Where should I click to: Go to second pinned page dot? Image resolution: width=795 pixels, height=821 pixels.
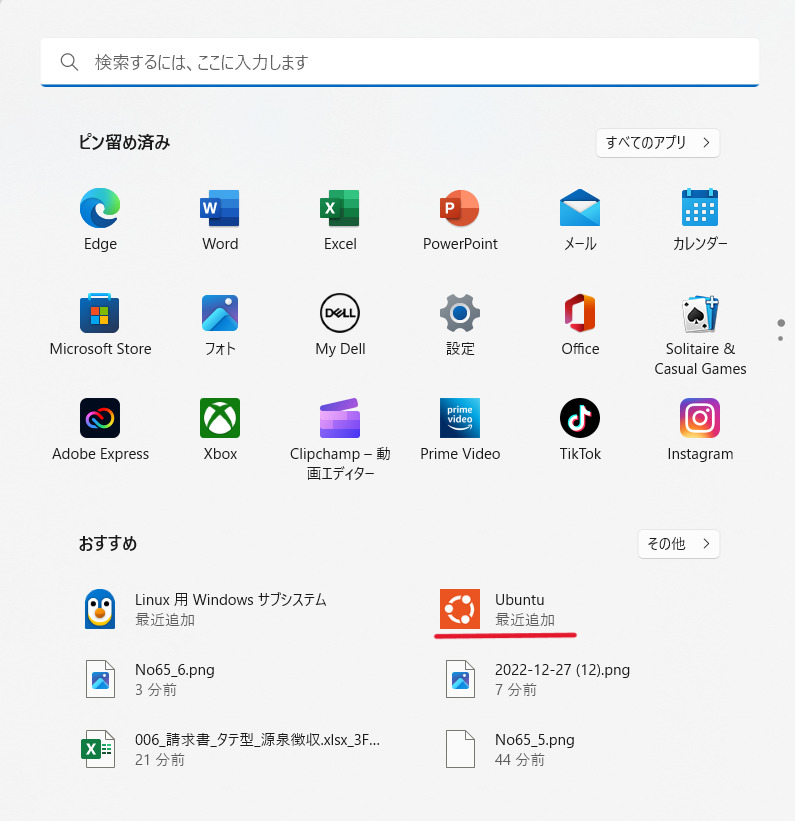coord(781,339)
